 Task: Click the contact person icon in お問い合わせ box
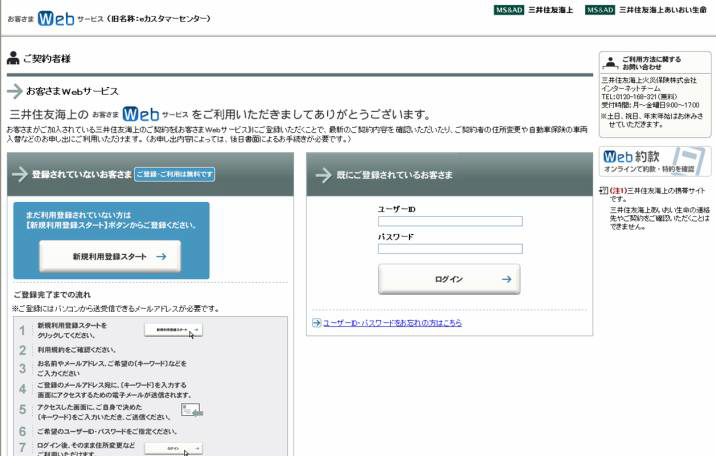(610, 62)
